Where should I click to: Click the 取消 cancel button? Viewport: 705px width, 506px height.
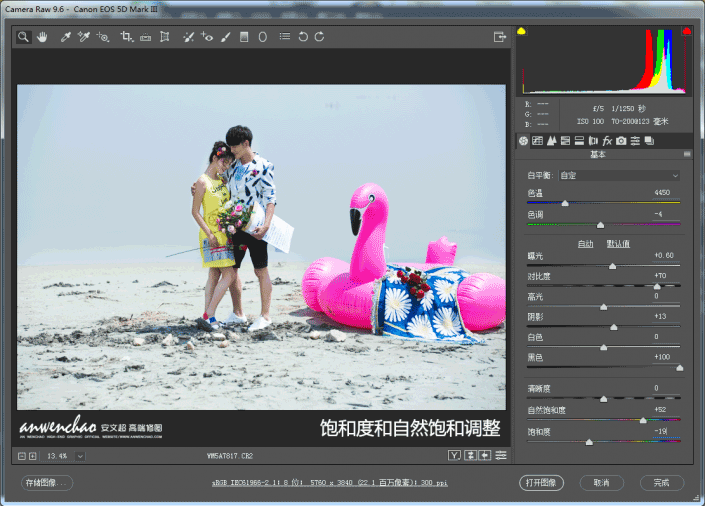(x=602, y=483)
